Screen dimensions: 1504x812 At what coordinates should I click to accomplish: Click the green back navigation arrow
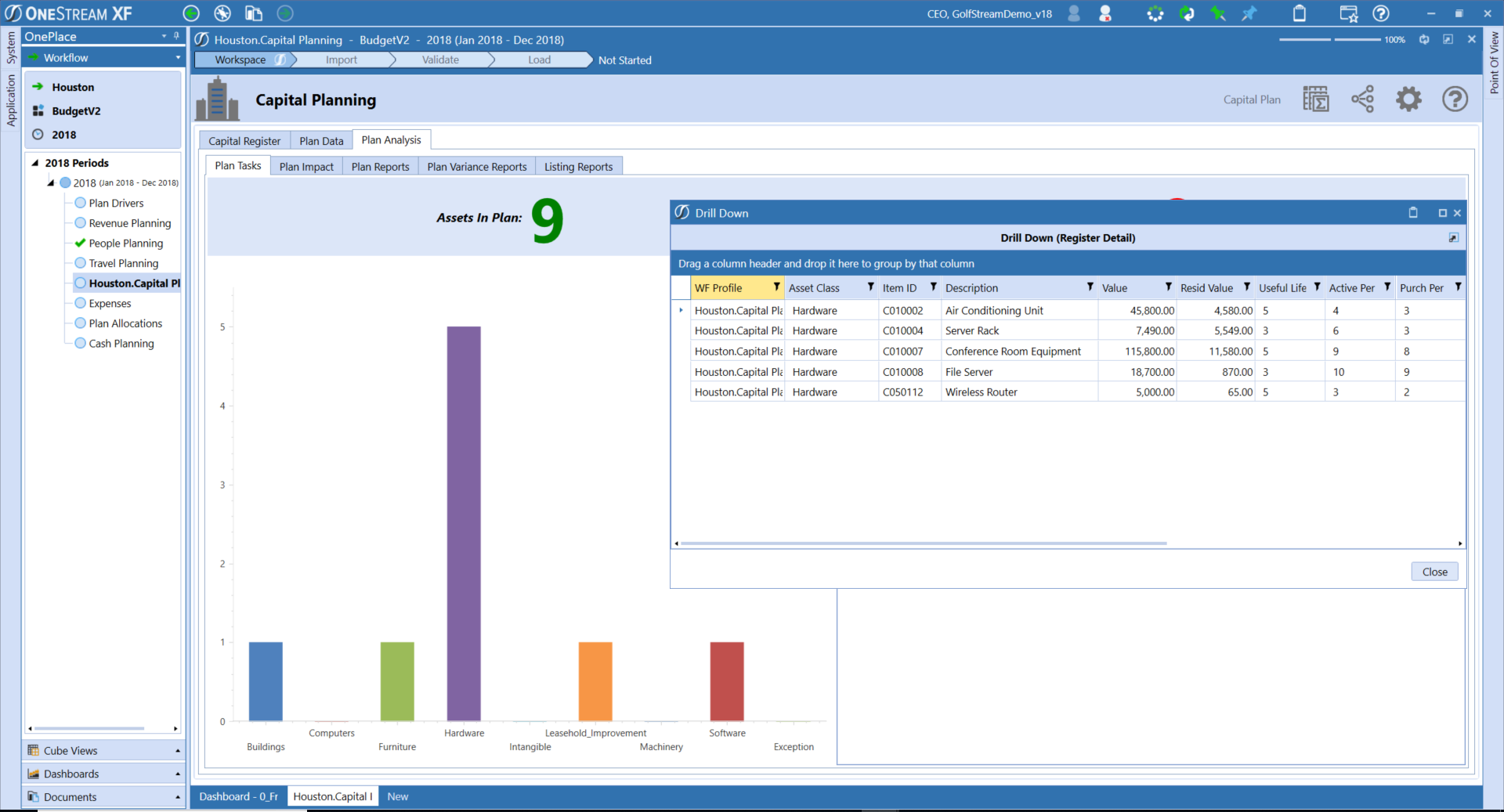click(x=191, y=13)
